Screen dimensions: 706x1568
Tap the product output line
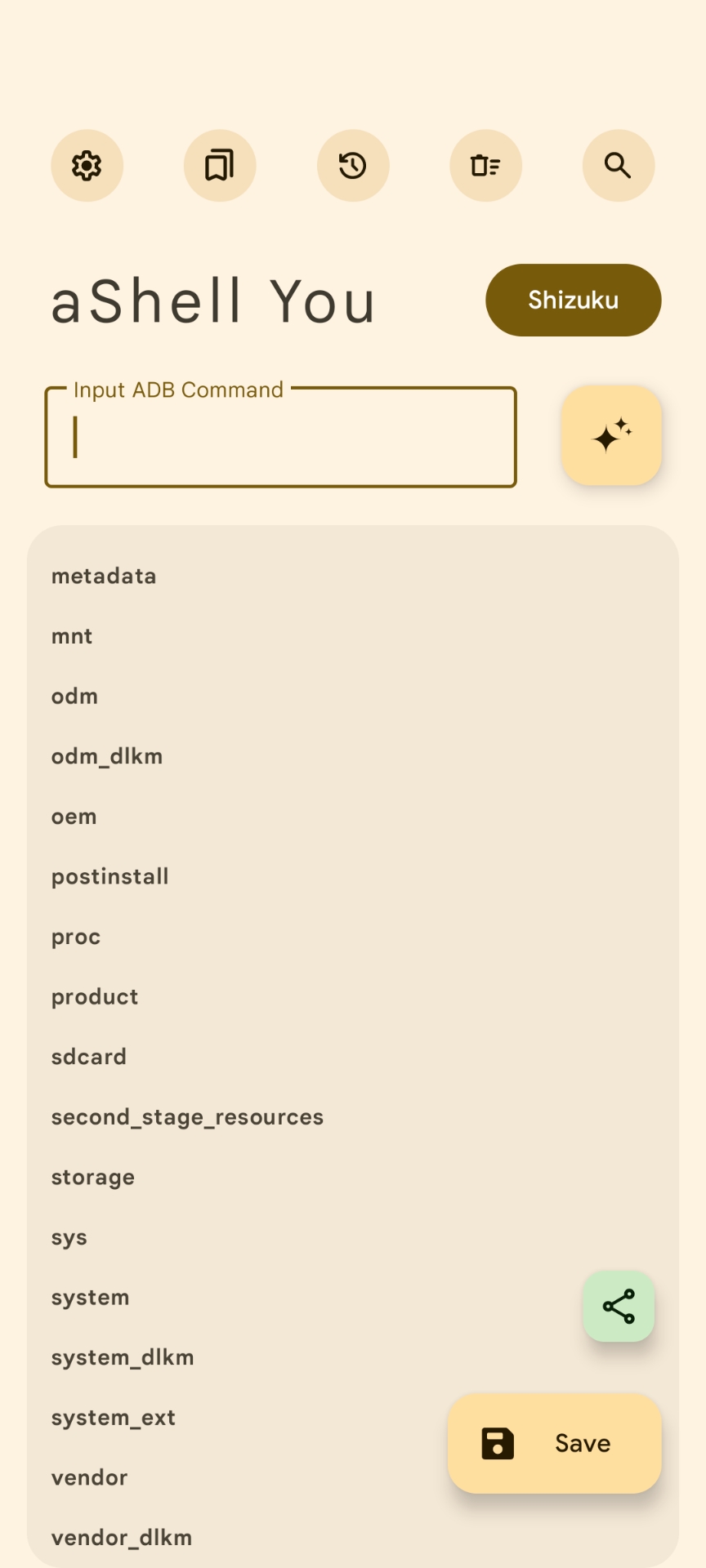pyautogui.click(x=95, y=997)
